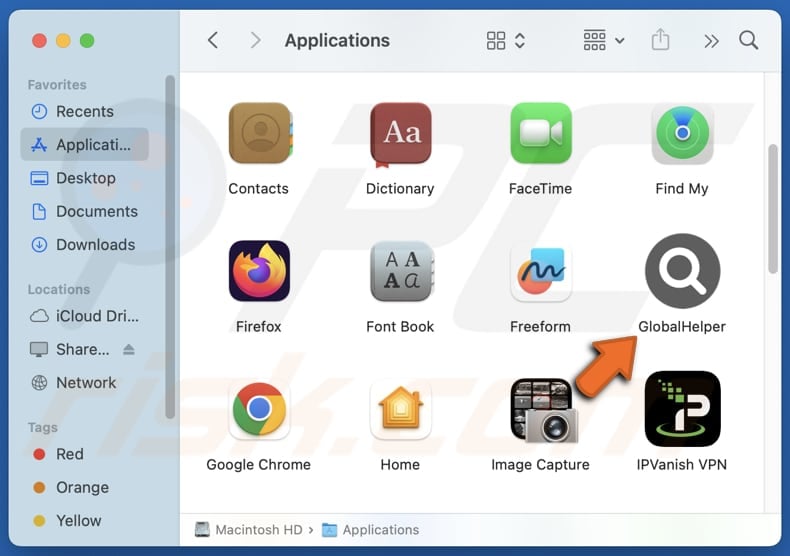Select the Shared location in sidebar
The image size is (790, 556).
point(71,349)
